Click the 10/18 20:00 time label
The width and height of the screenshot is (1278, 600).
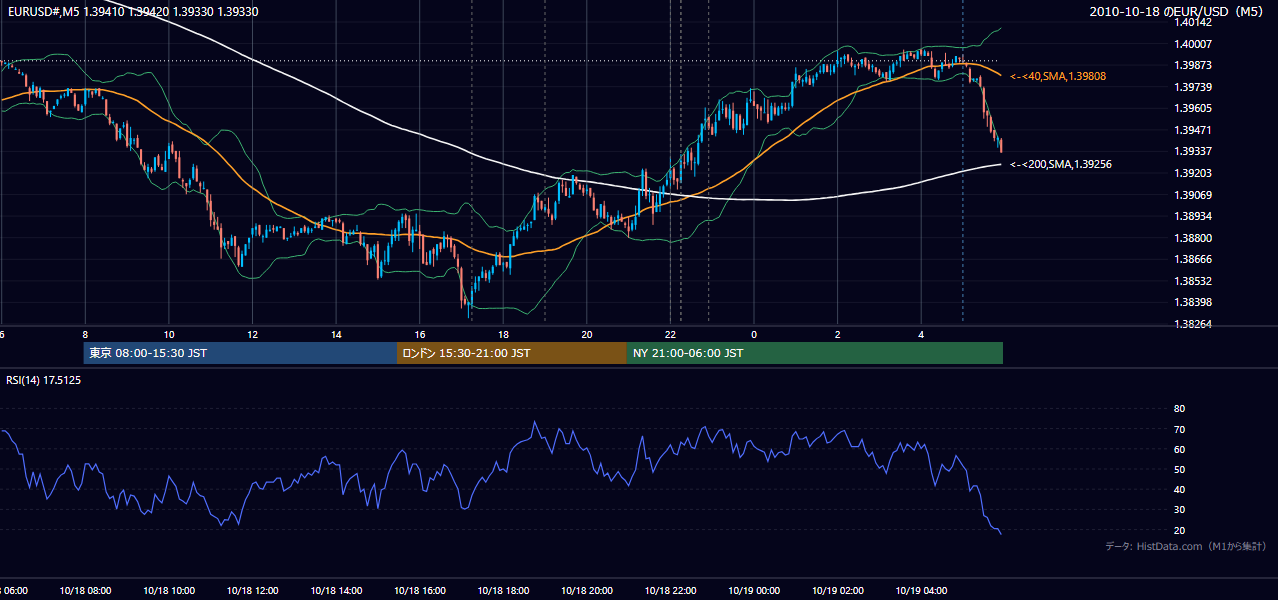point(587,591)
